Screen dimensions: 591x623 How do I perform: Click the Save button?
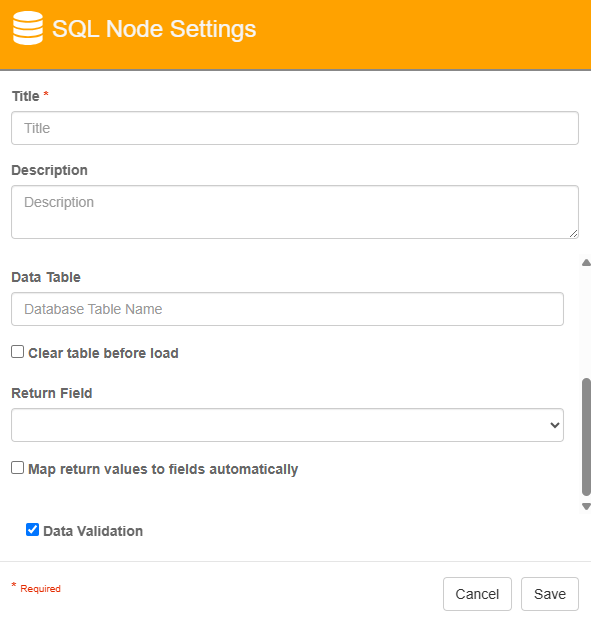click(x=550, y=594)
